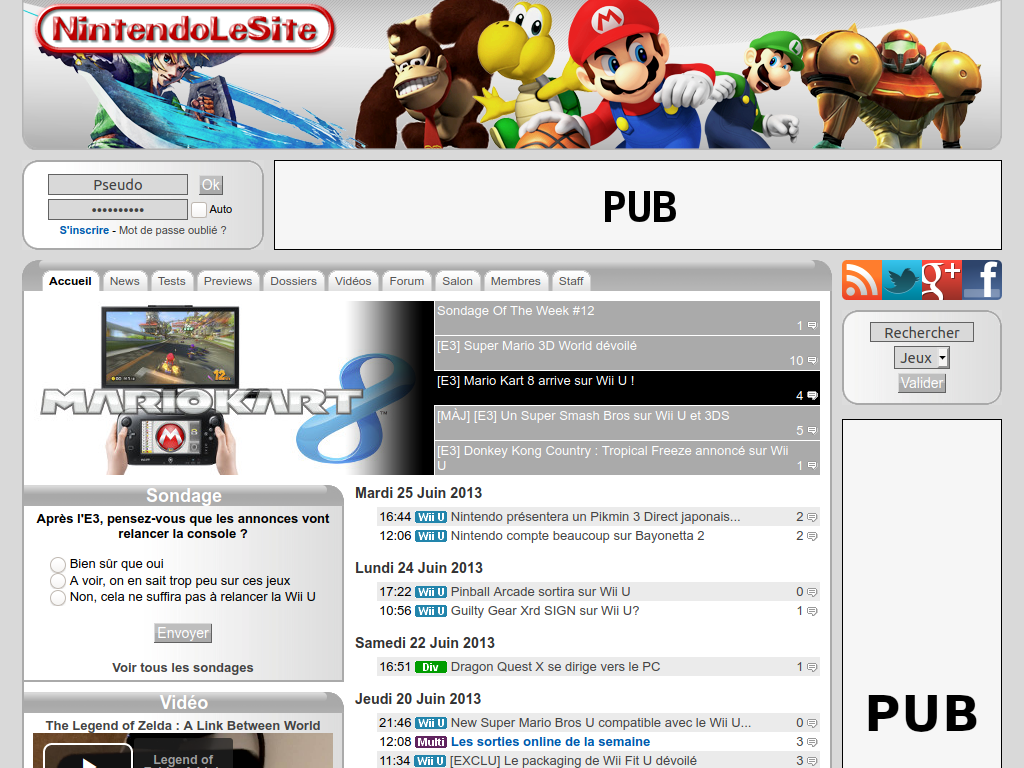Screen dimensions: 1024x768
Task: Open the Vidéos tab
Action: (353, 281)
